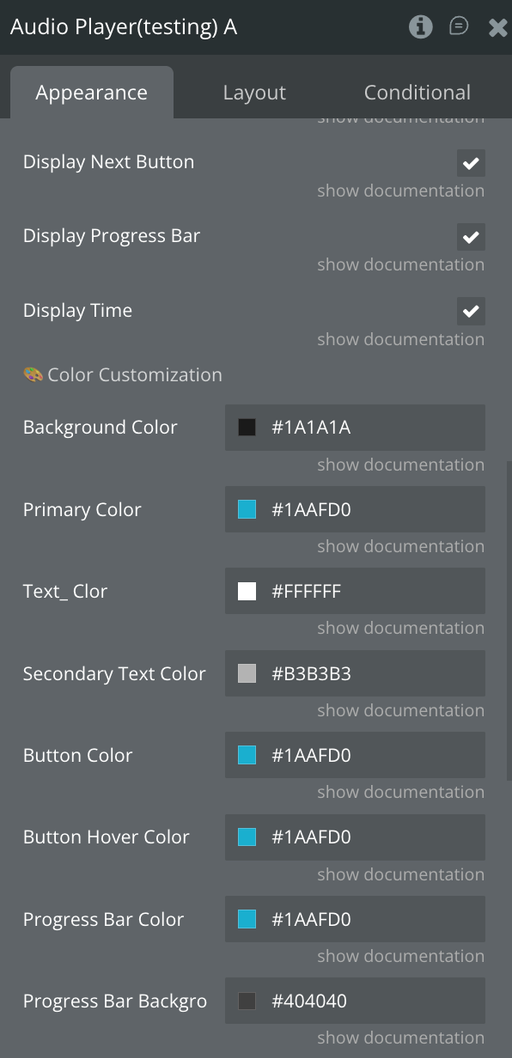
Task: Click the white Text_ Clor swatch
Action: click(x=247, y=591)
